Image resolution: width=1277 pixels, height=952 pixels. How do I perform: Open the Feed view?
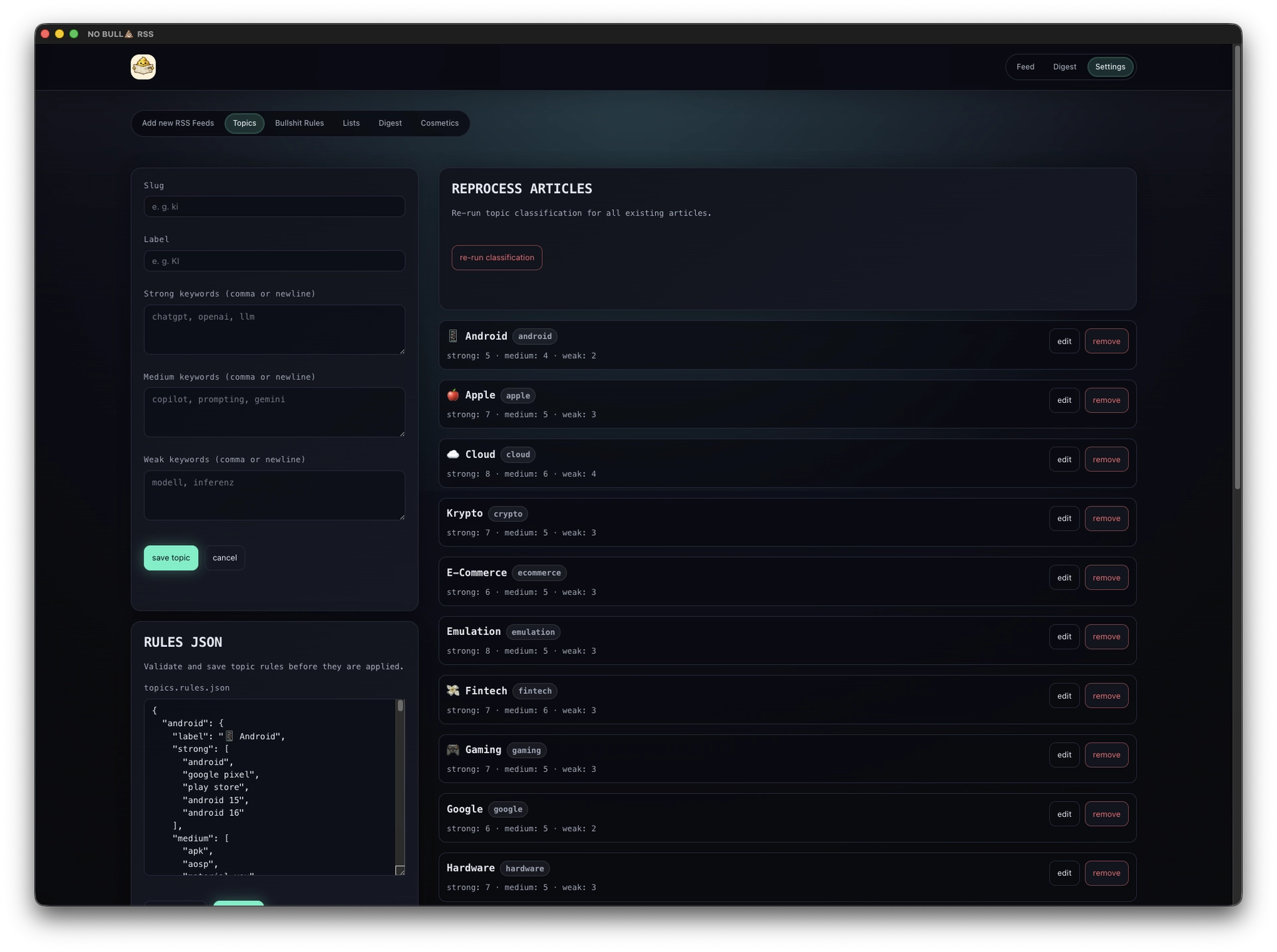pyautogui.click(x=1025, y=66)
